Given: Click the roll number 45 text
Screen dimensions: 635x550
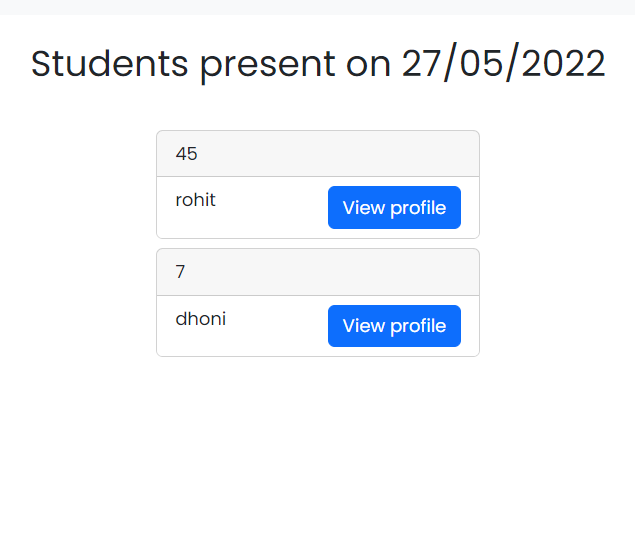Looking at the screenshot, I should (187, 154).
